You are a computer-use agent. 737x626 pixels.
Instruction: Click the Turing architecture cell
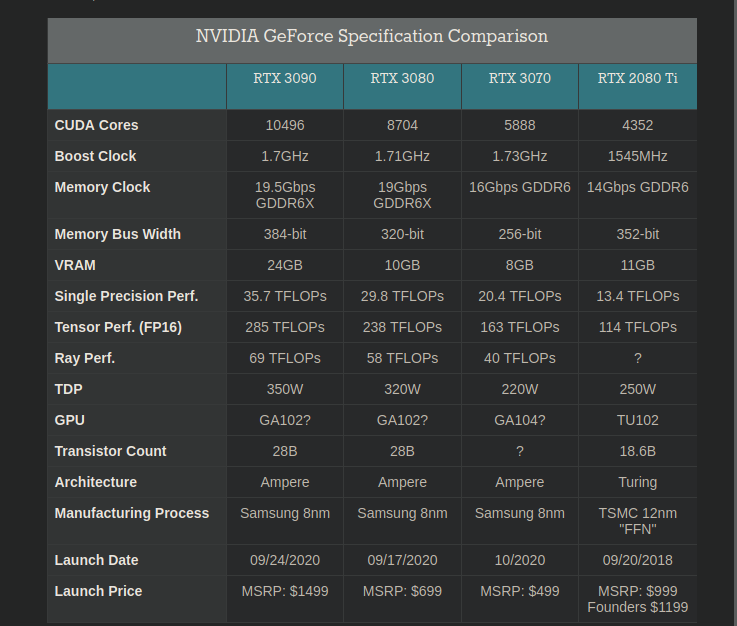638,482
